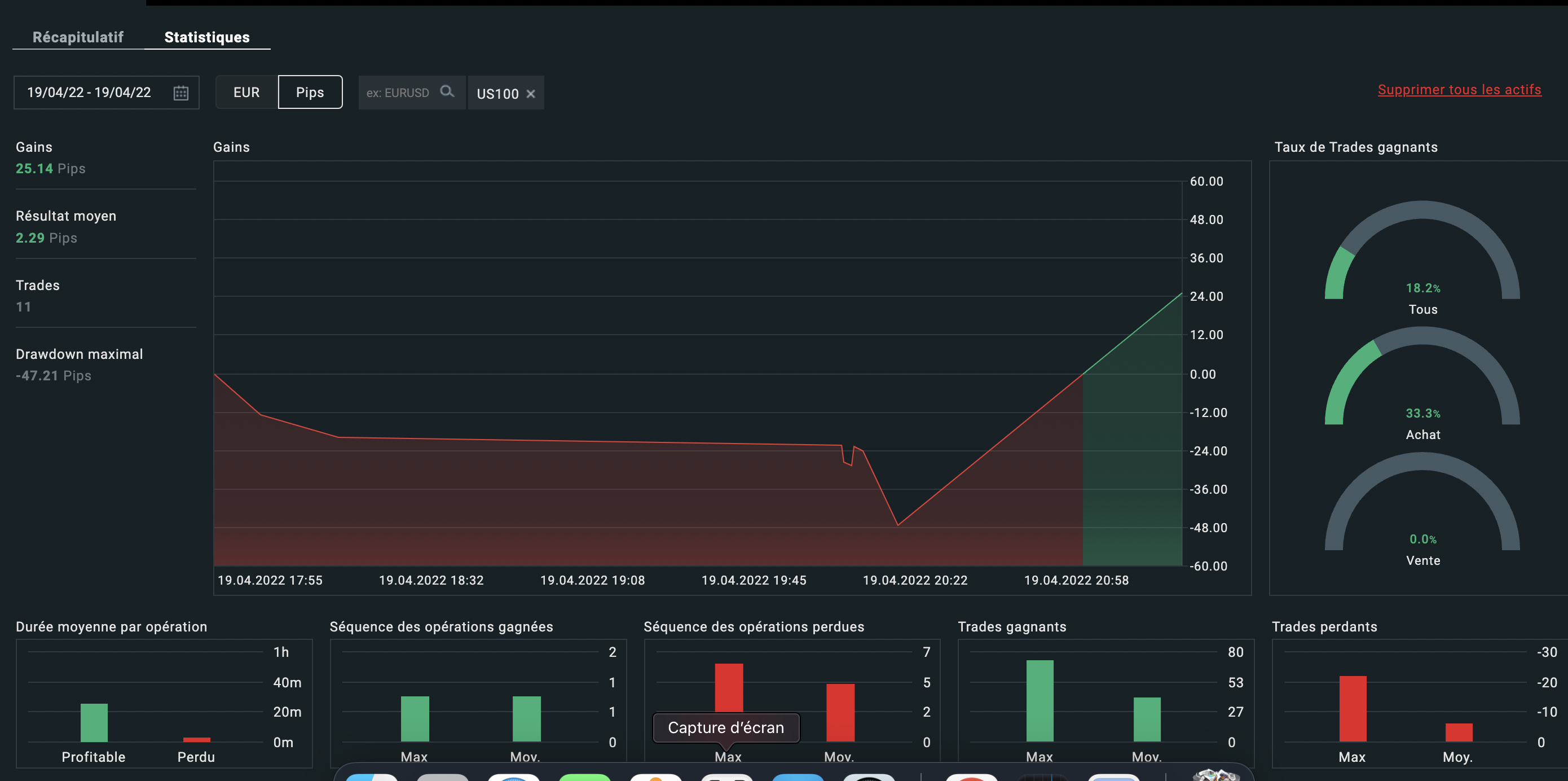Viewport: 1568px width, 781px height.
Task: Open the calendar date picker icon
Action: pyautogui.click(x=181, y=93)
